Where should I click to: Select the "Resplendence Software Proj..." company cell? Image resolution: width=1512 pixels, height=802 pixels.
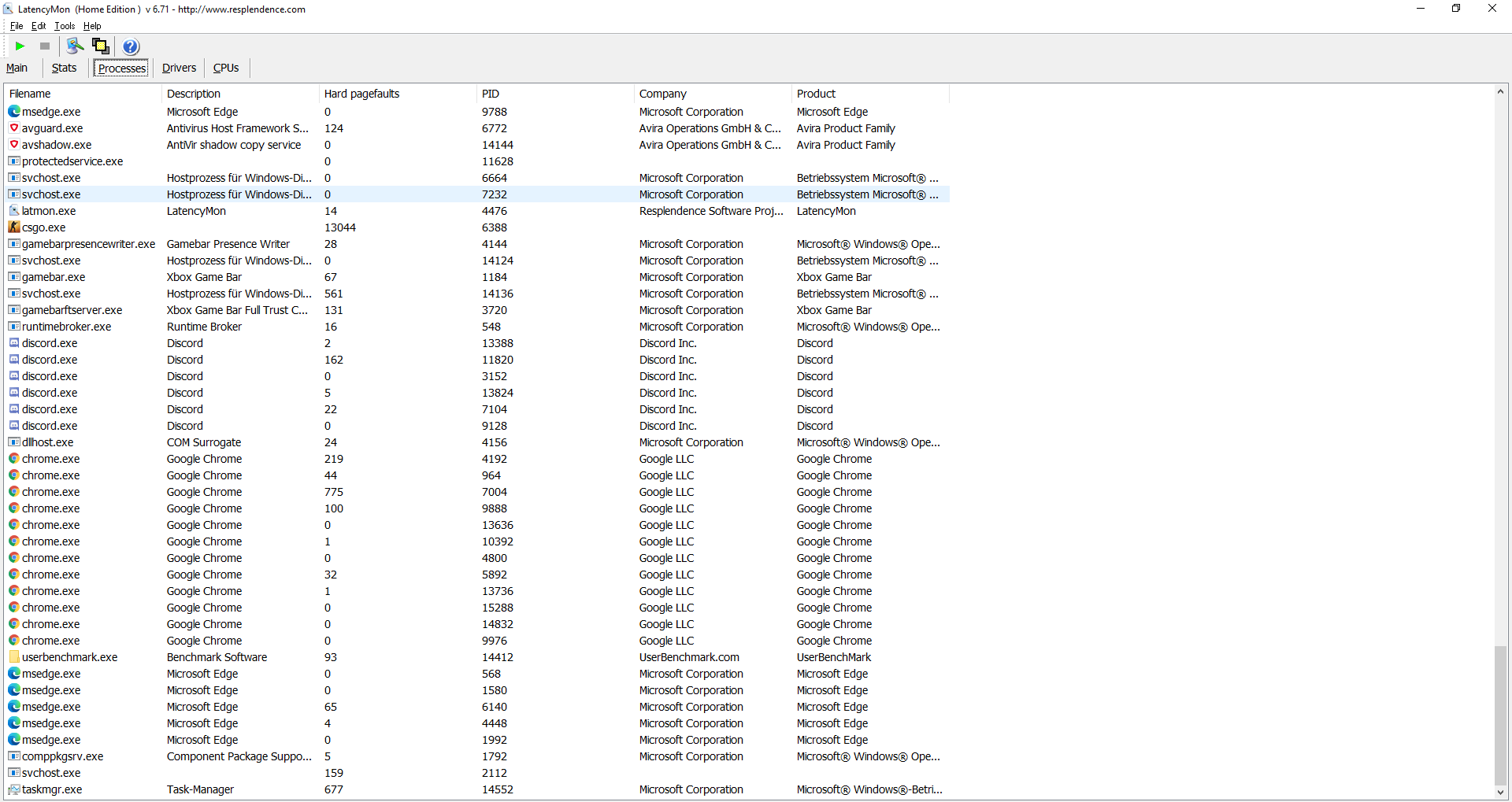(x=711, y=211)
